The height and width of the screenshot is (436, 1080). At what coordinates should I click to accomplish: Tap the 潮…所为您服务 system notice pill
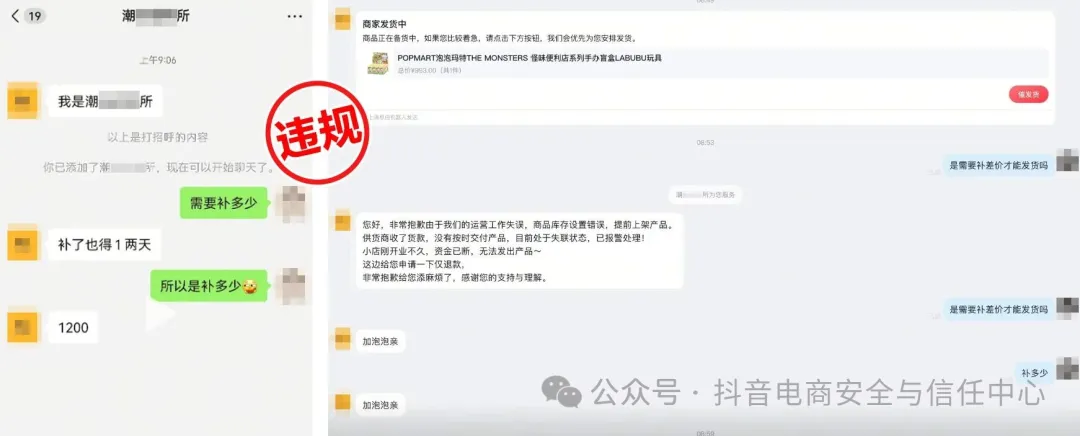coord(705,195)
